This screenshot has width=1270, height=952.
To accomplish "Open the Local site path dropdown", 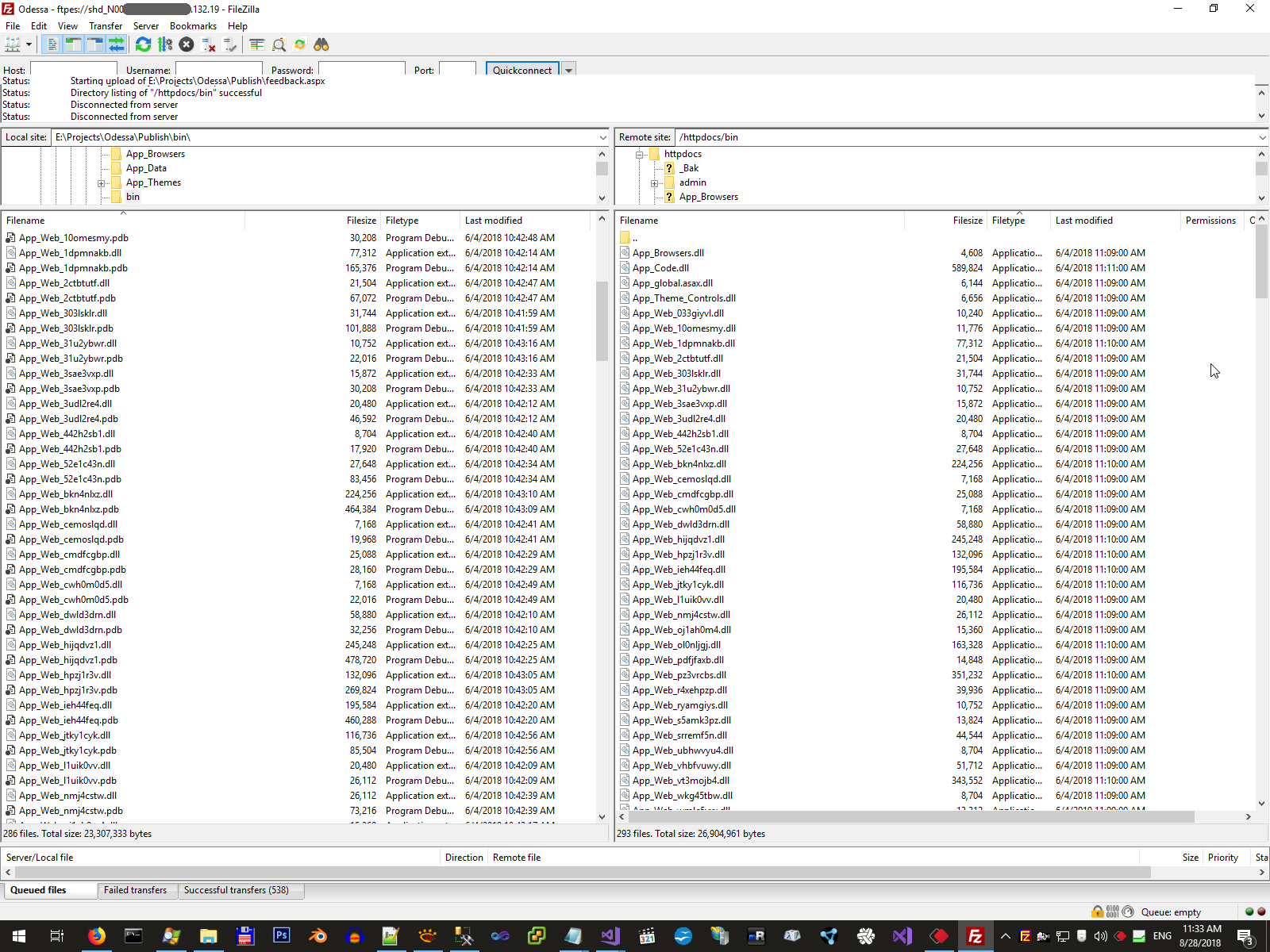I will point(602,137).
